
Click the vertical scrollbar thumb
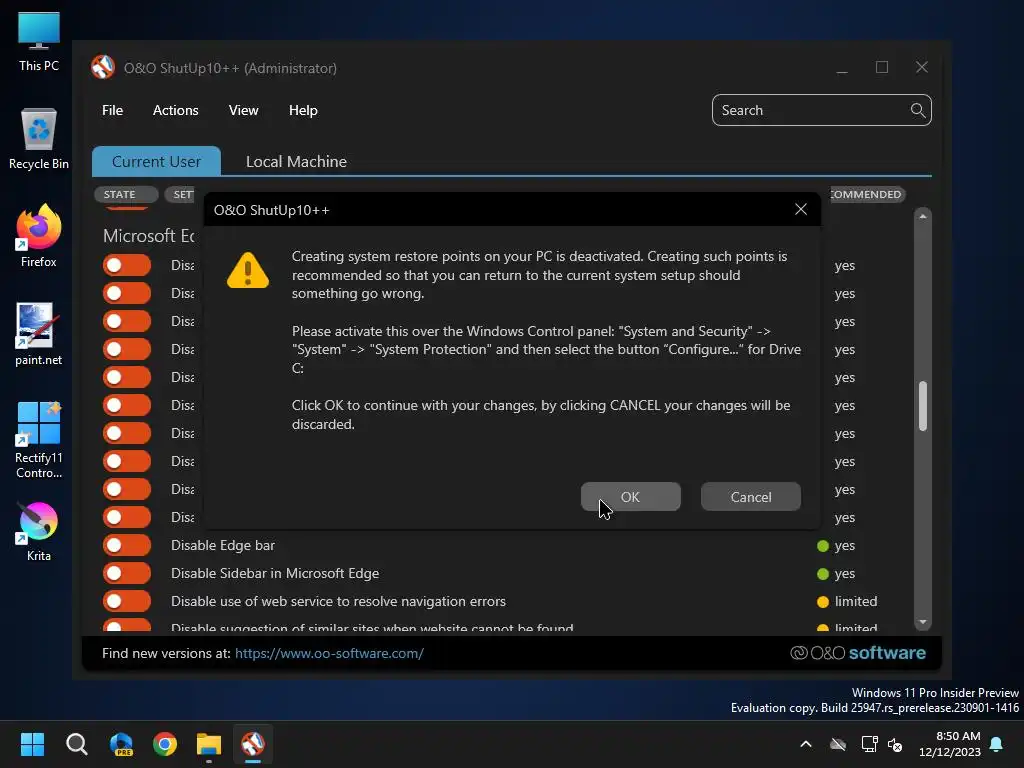[923, 406]
